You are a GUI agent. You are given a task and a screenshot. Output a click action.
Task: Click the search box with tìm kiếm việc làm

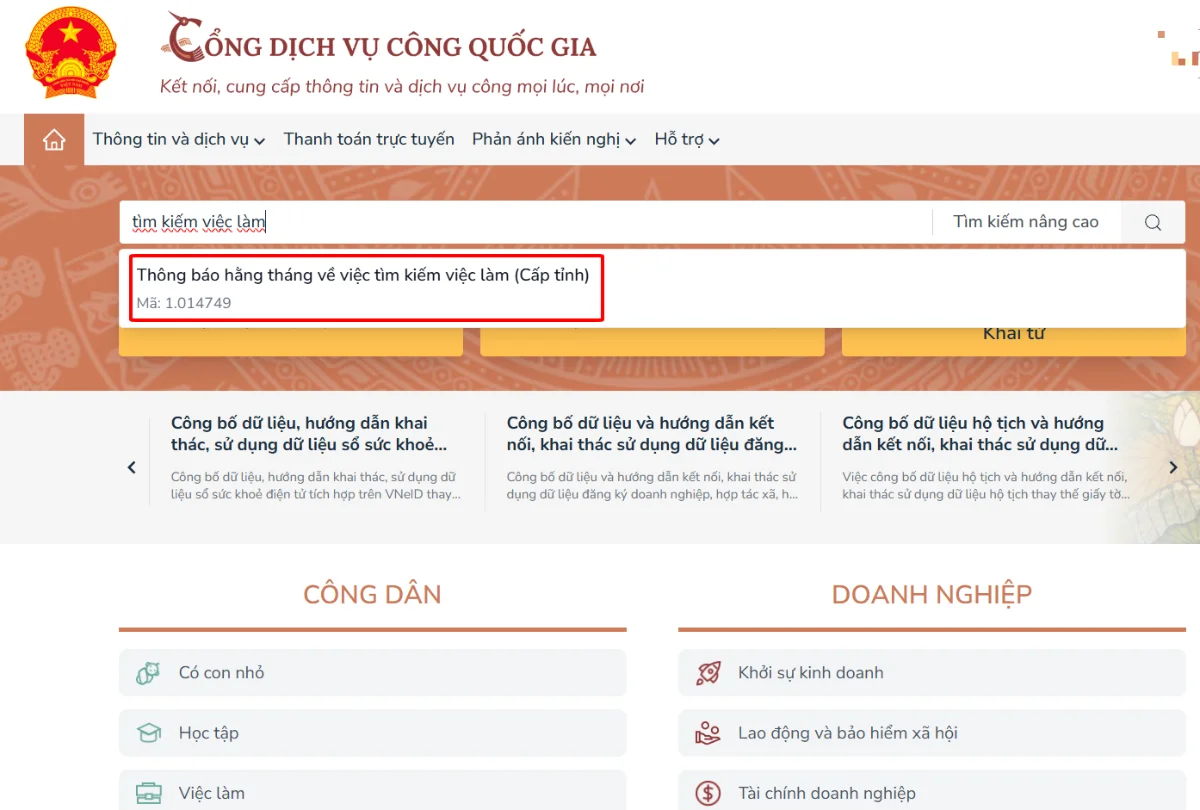click(x=526, y=222)
